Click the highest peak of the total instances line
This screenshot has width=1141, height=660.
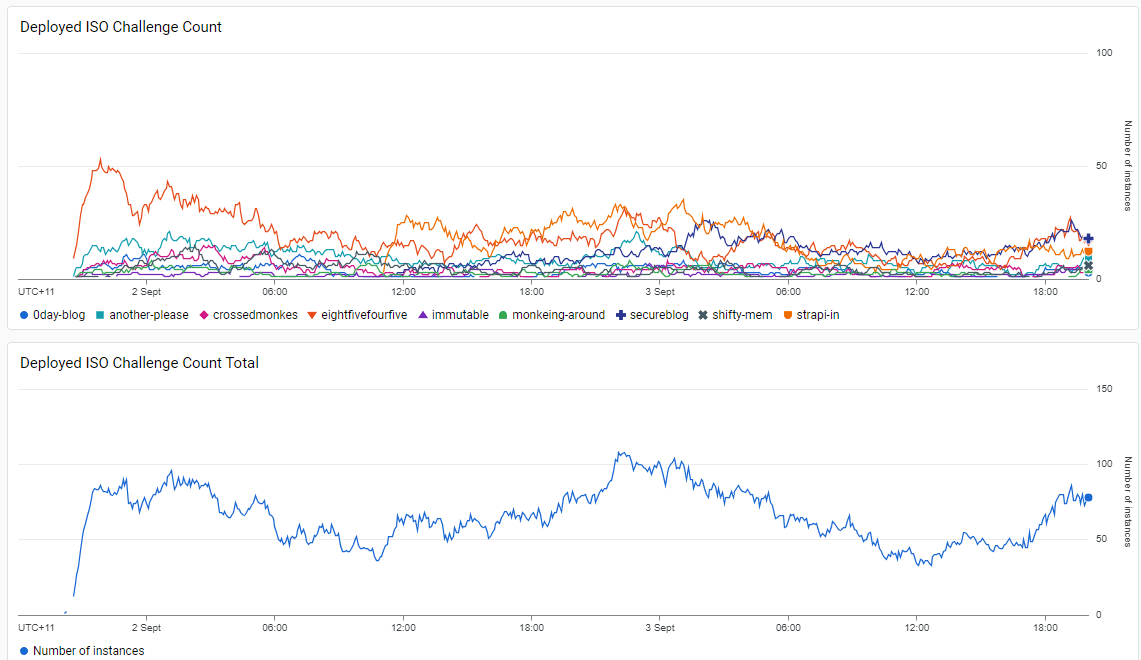tap(620, 453)
